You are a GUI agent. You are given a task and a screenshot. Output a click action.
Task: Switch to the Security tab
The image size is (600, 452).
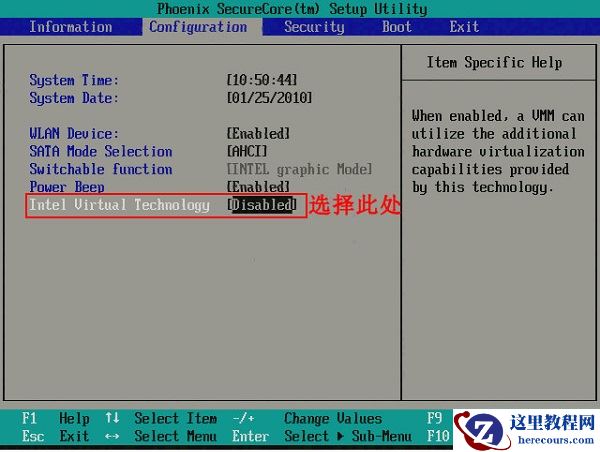pyautogui.click(x=314, y=27)
